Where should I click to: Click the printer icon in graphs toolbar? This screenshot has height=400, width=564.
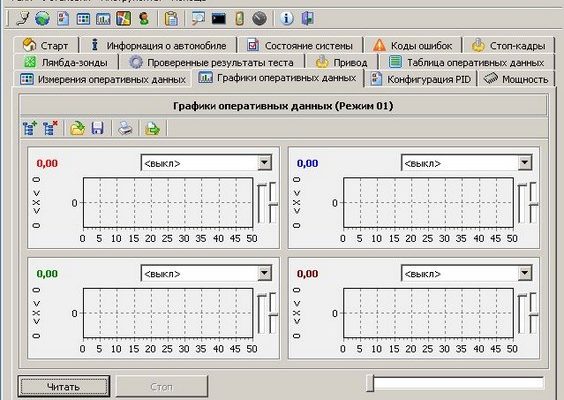click(125, 128)
